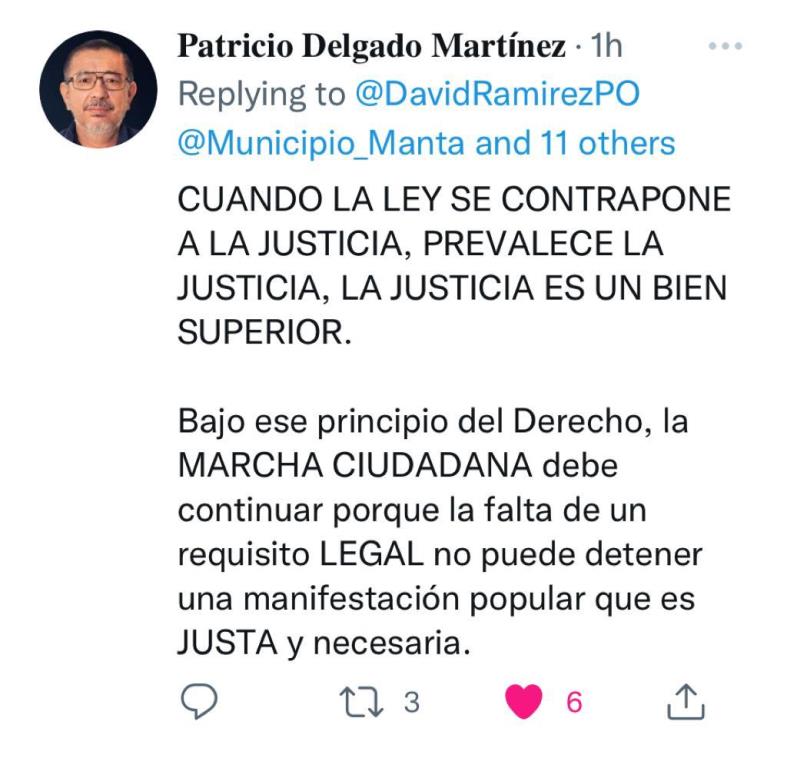Tap the share upload icon
The width and height of the screenshot is (787, 768).
pos(686,701)
